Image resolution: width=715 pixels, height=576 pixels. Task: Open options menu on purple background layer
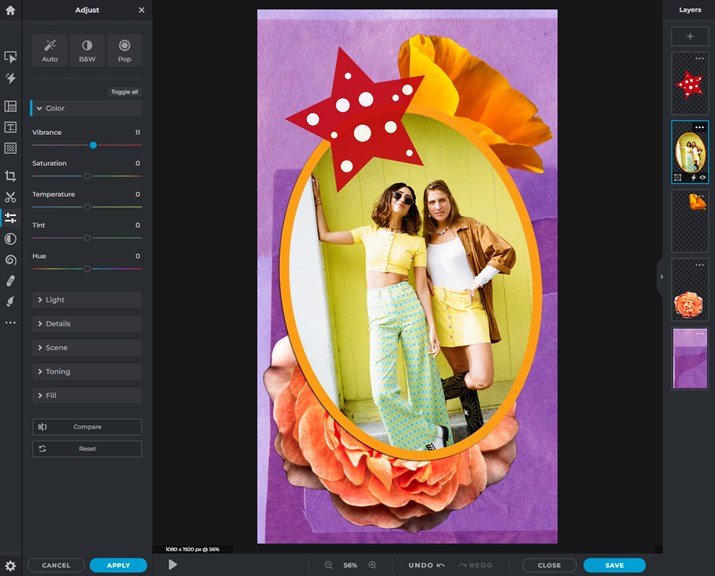click(x=699, y=334)
